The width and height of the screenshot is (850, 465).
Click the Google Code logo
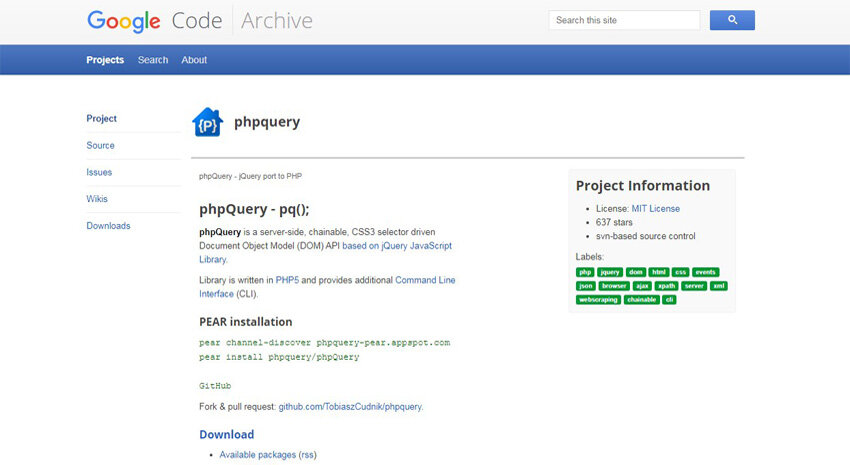pyautogui.click(x=154, y=21)
